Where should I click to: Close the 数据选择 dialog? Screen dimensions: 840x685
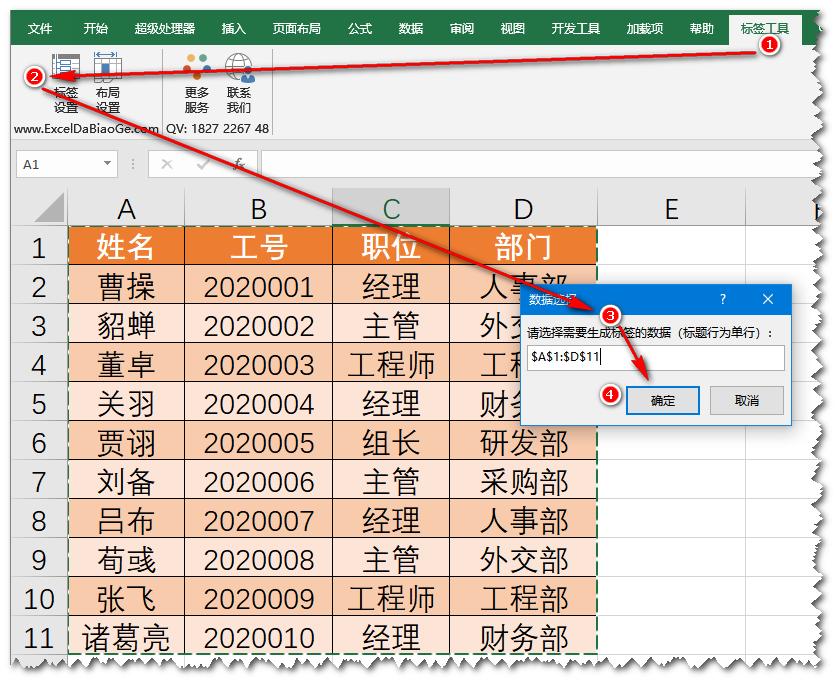[x=768, y=299]
